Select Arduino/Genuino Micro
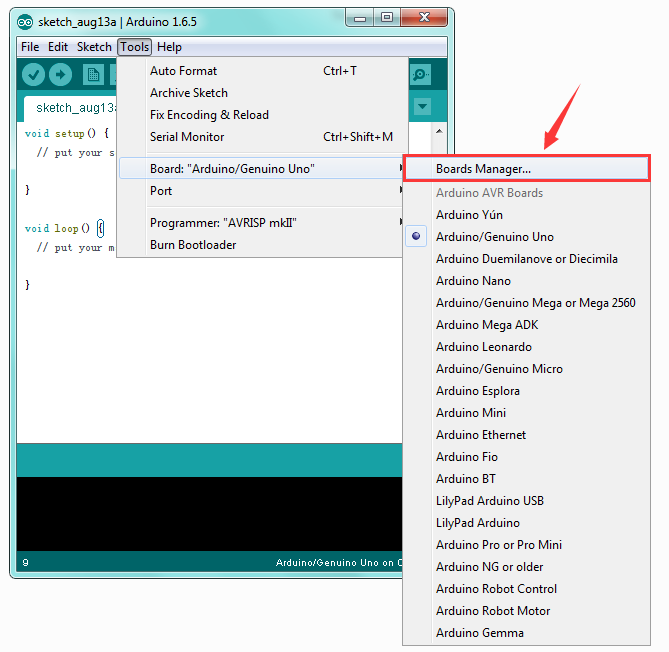The width and height of the screenshot is (669, 652). click(526, 369)
